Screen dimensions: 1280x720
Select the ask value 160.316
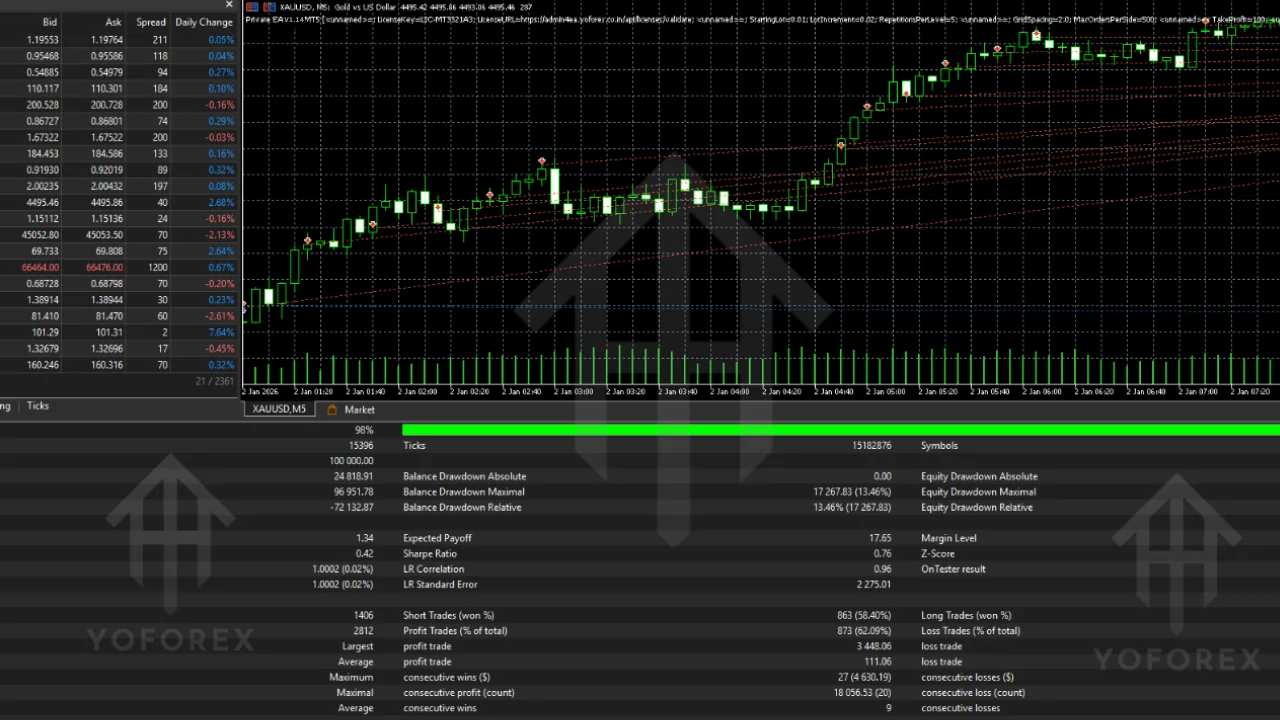coord(104,365)
